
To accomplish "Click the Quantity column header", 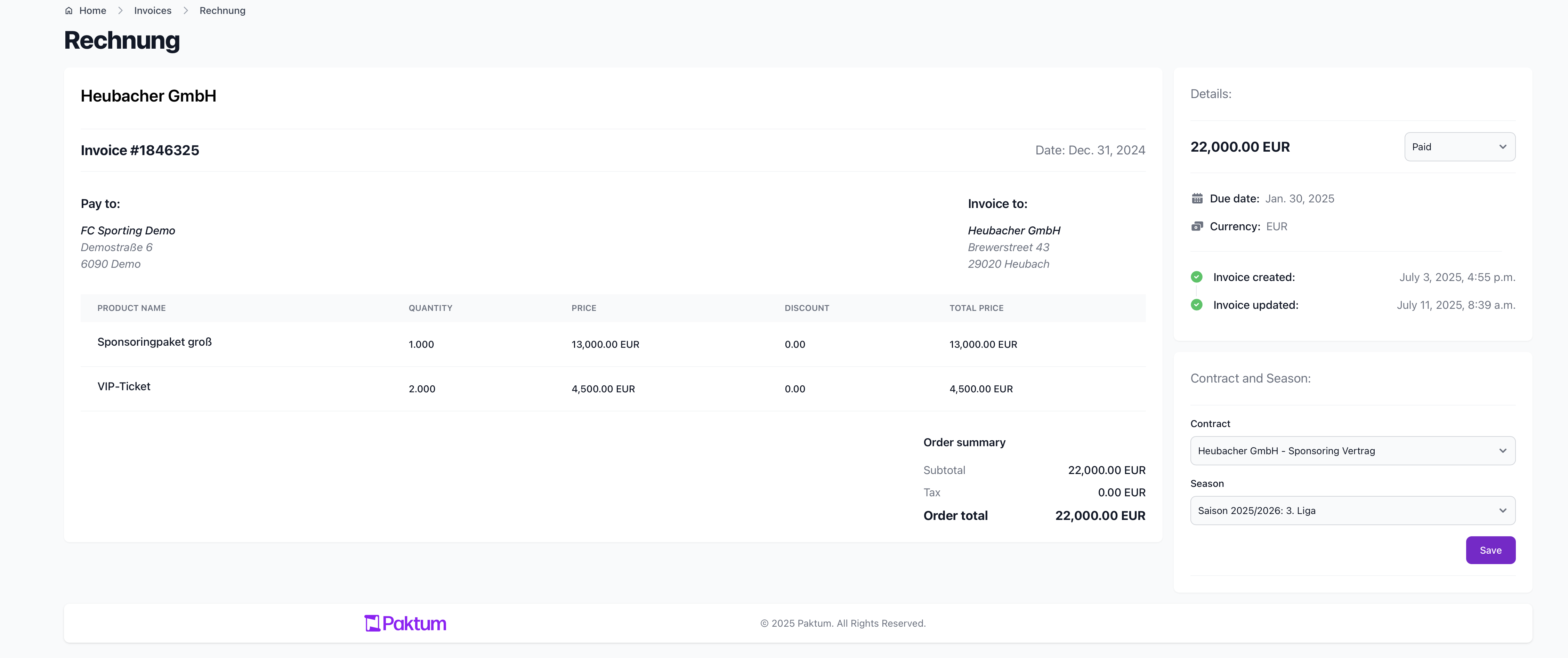I will coord(430,308).
